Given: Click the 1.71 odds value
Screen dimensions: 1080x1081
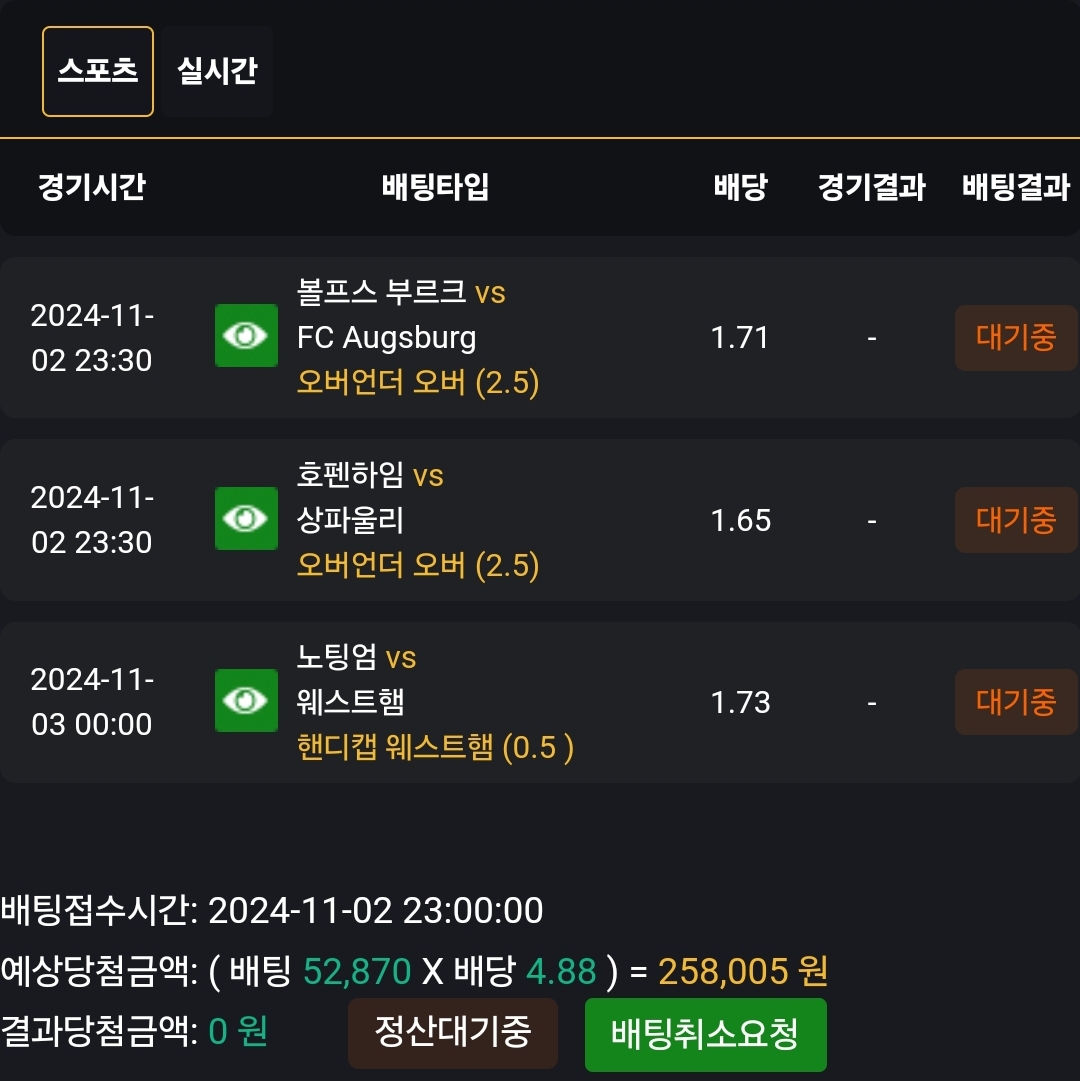Looking at the screenshot, I should tap(740, 338).
